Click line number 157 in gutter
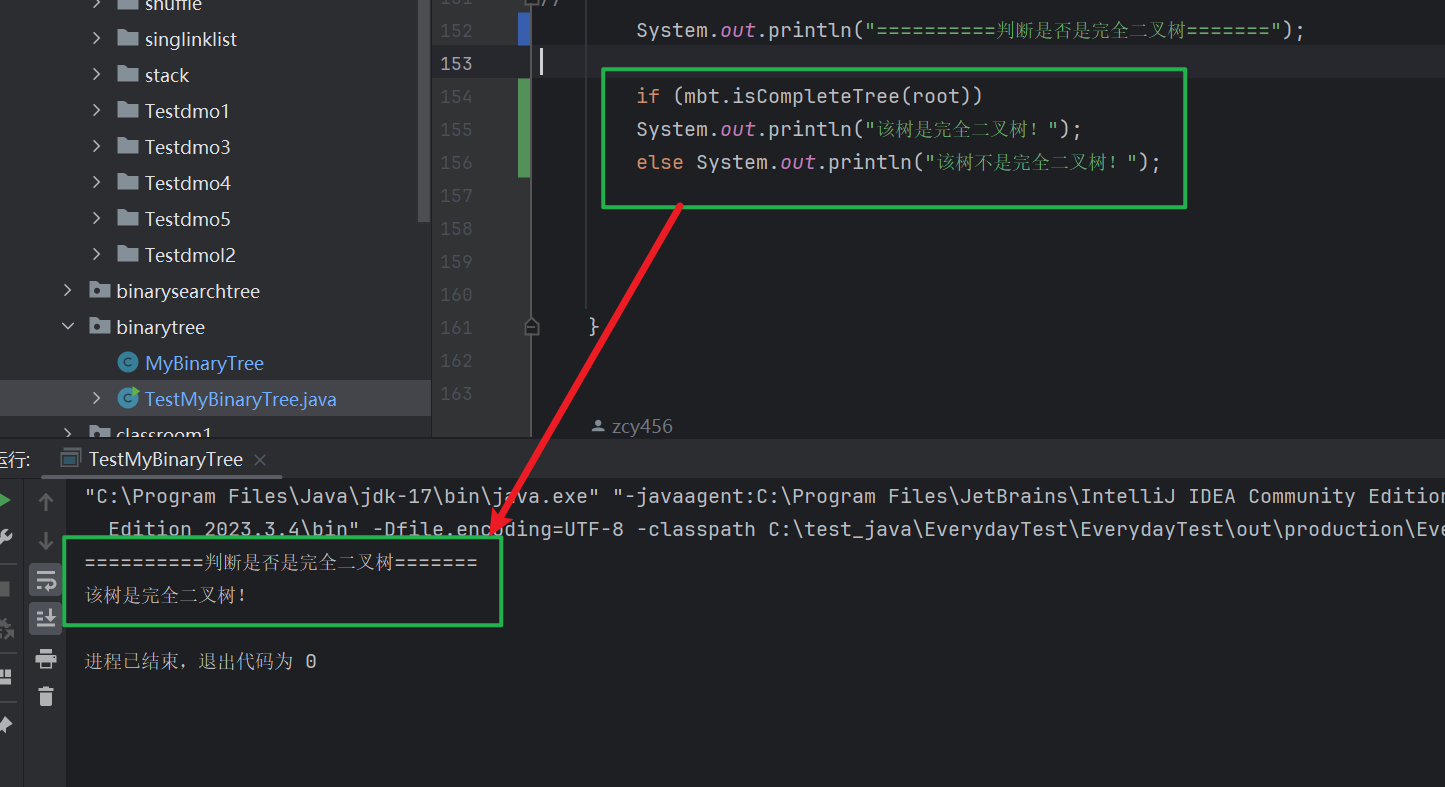This screenshot has height=787, width=1445. point(456,195)
